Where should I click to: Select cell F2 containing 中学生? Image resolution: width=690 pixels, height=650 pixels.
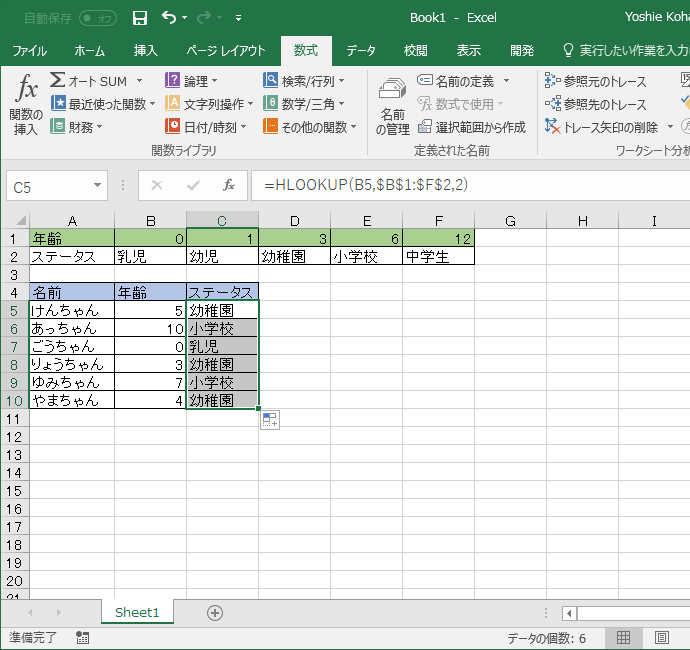[438, 256]
